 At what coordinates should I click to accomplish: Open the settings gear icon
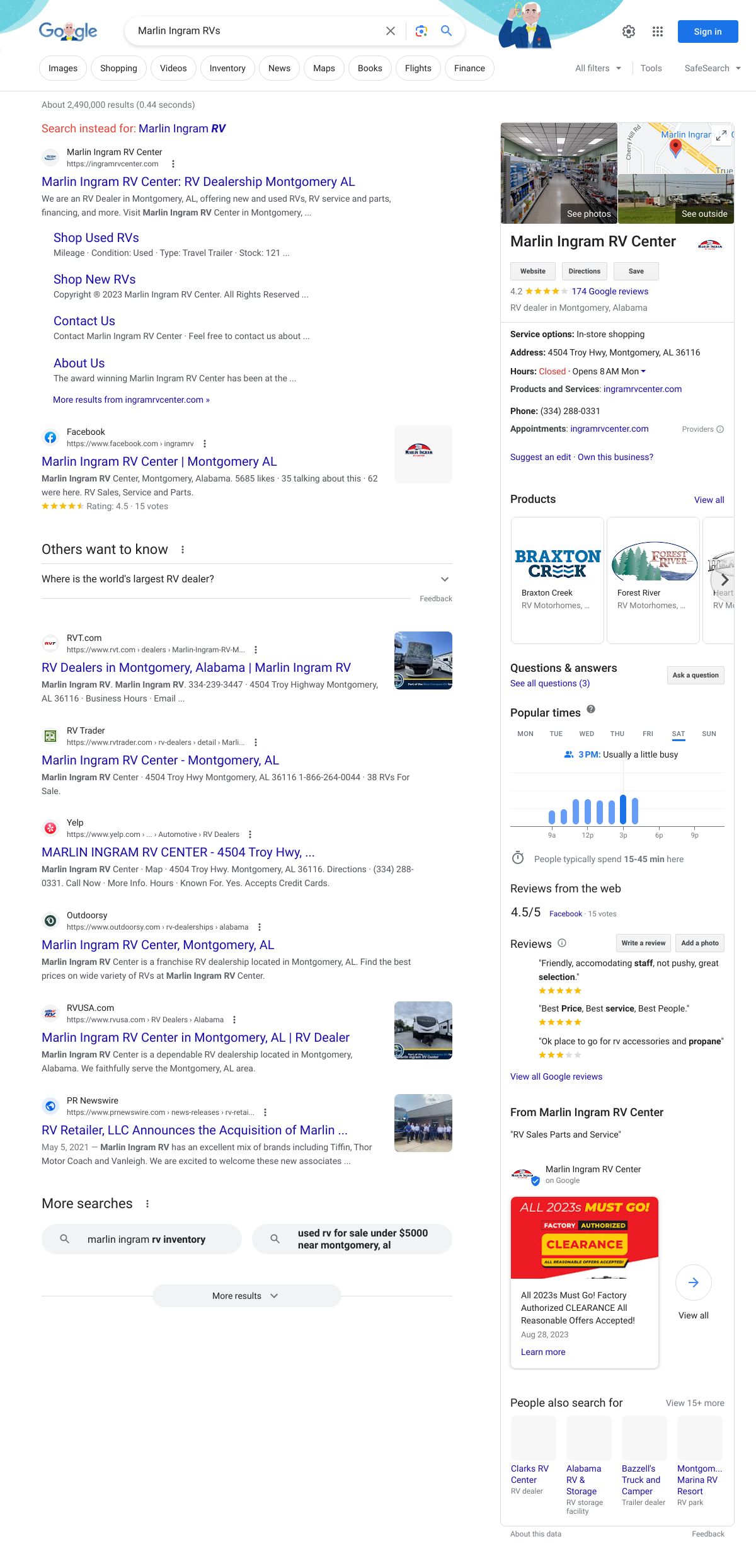point(629,32)
